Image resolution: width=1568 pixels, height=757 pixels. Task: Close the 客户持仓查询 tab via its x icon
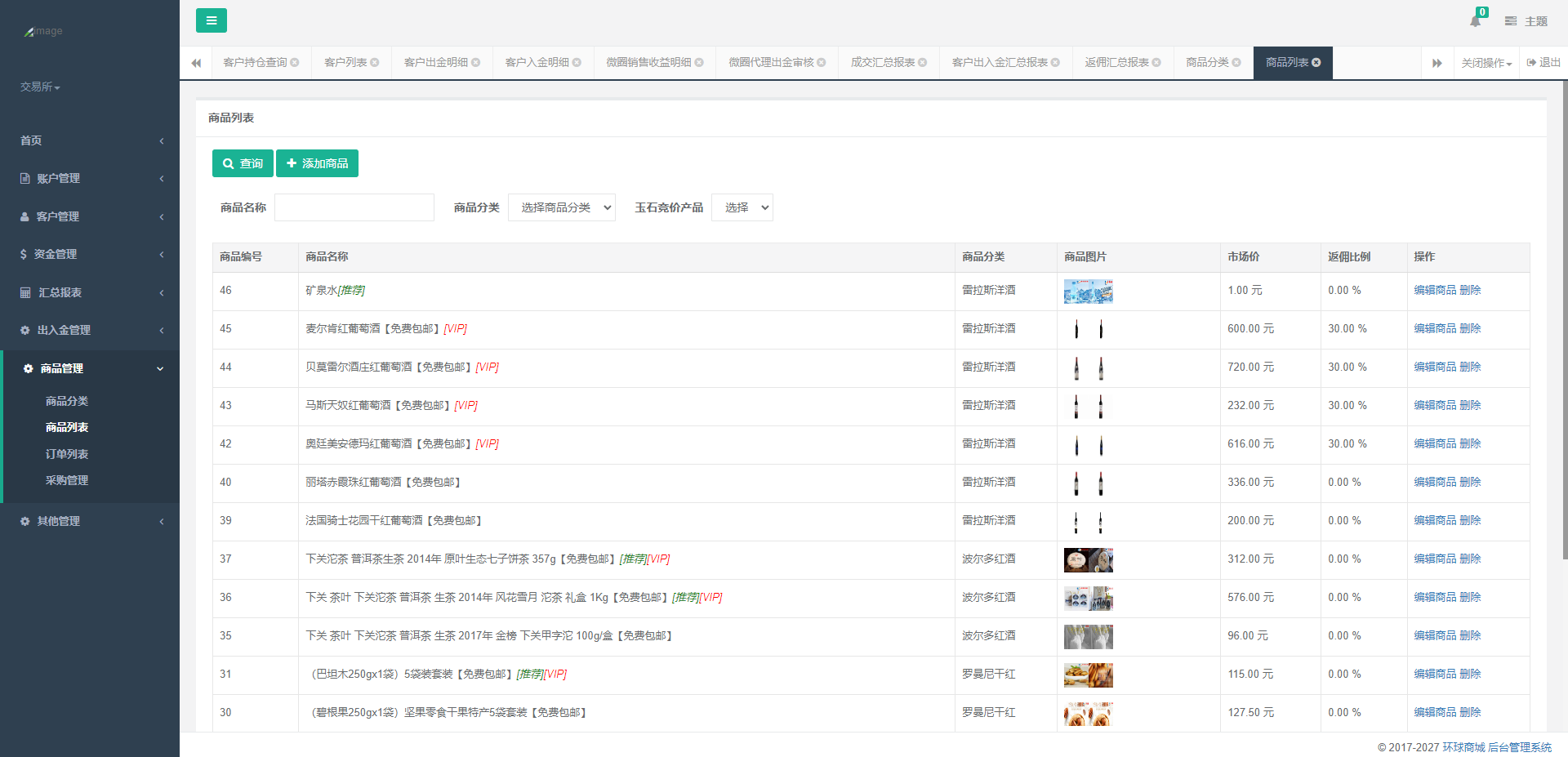tap(295, 62)
